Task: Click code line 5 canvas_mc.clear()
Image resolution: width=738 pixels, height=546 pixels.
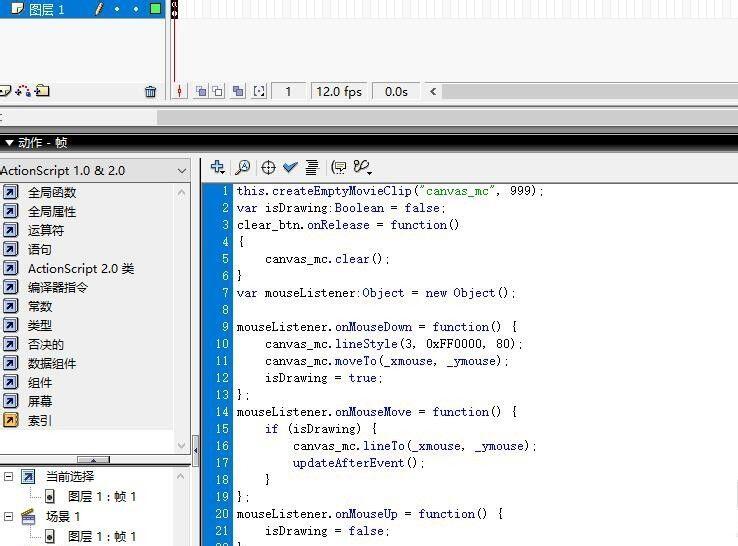Action: pyautogui.click(x=327, y=259)
